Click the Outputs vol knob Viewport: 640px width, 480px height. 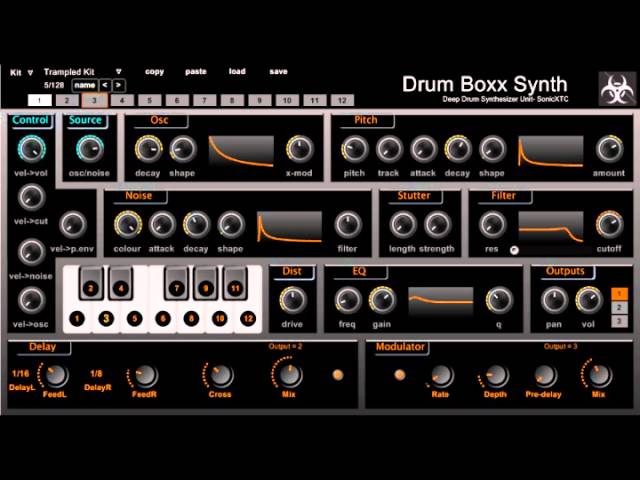click(x=589, y=300)
